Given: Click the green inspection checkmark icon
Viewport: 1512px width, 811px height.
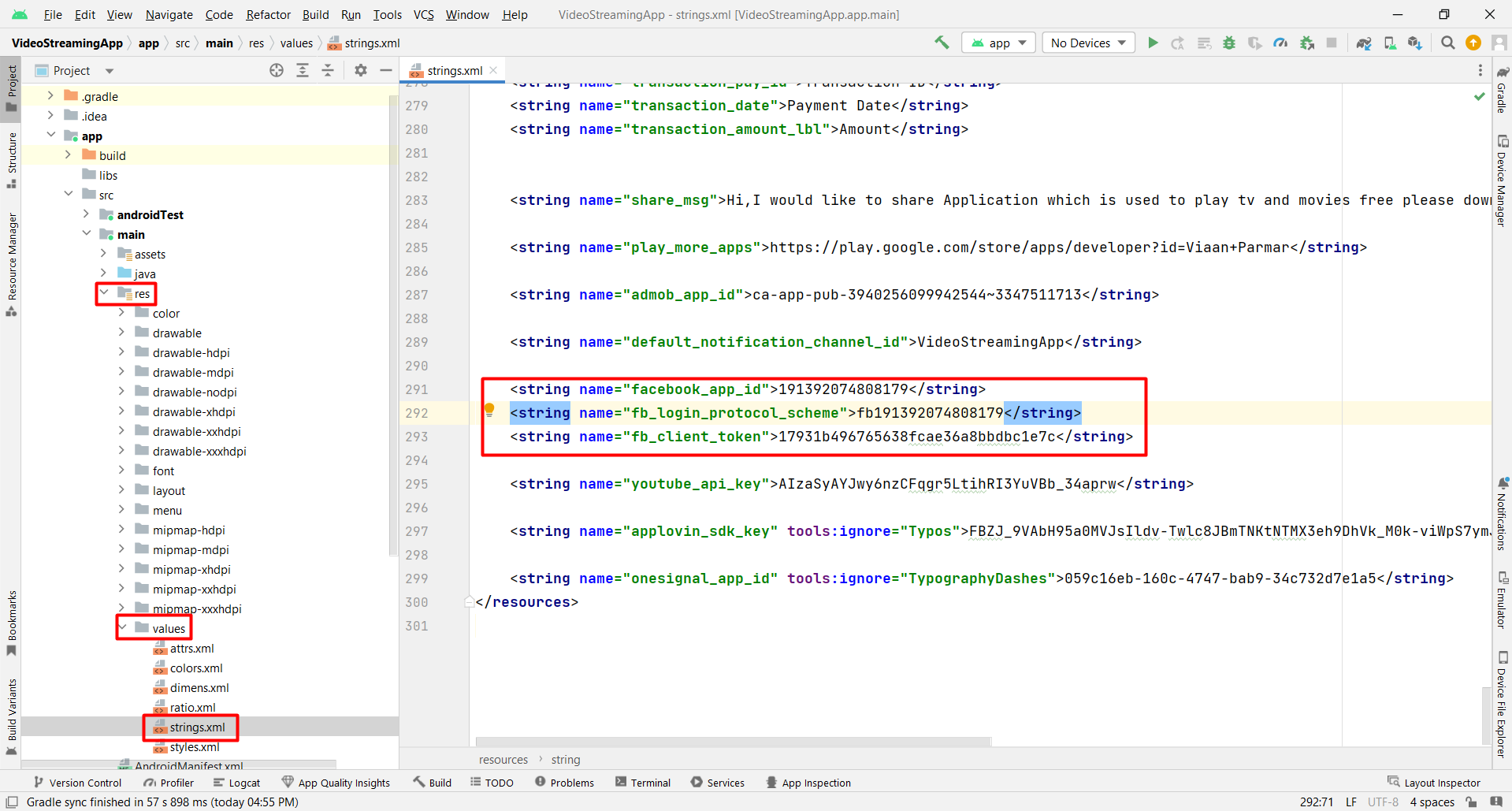Looking at the screenshot, I should point(1480,96).
